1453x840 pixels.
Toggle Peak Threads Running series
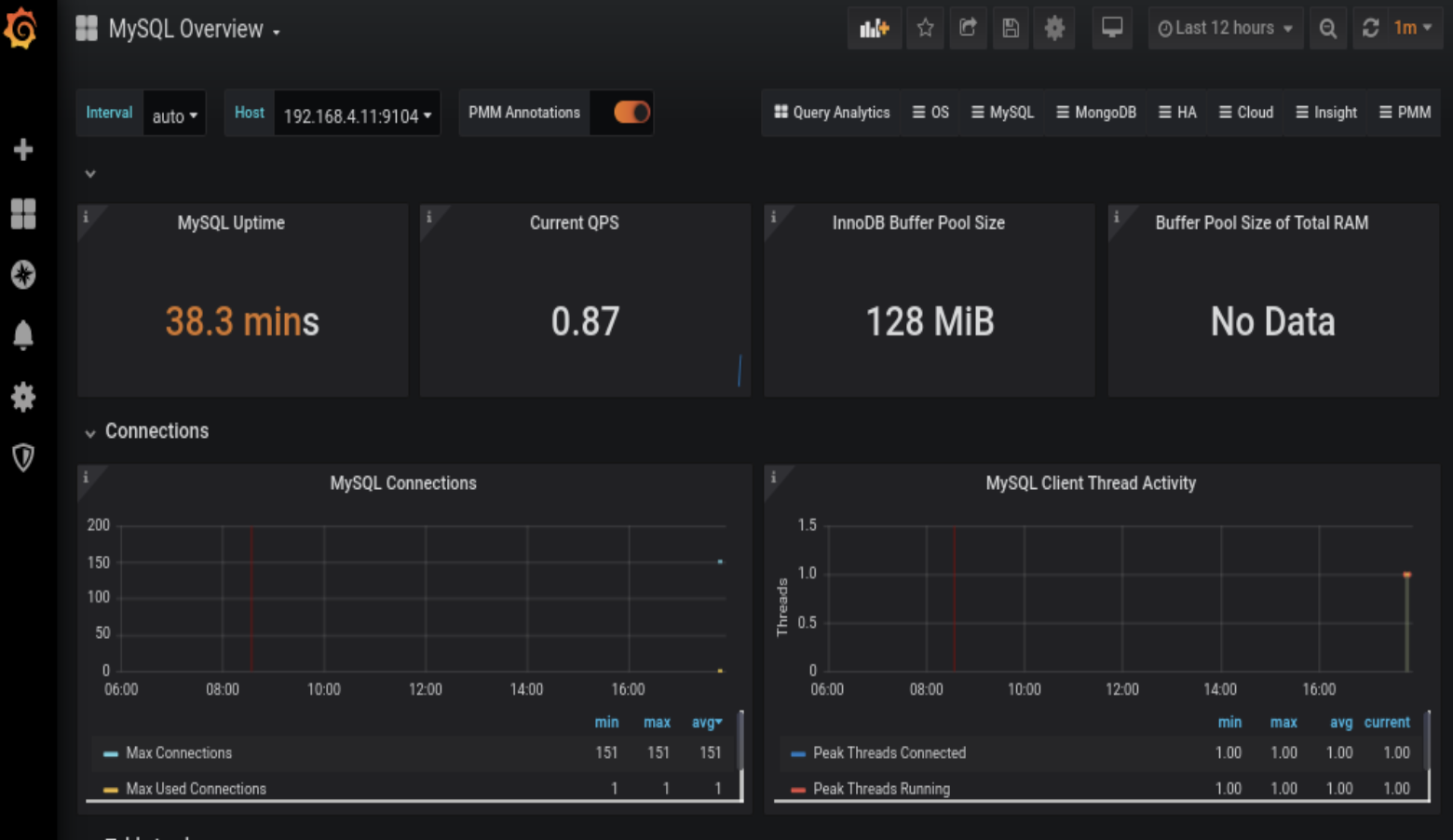click(x=881, y=789)
